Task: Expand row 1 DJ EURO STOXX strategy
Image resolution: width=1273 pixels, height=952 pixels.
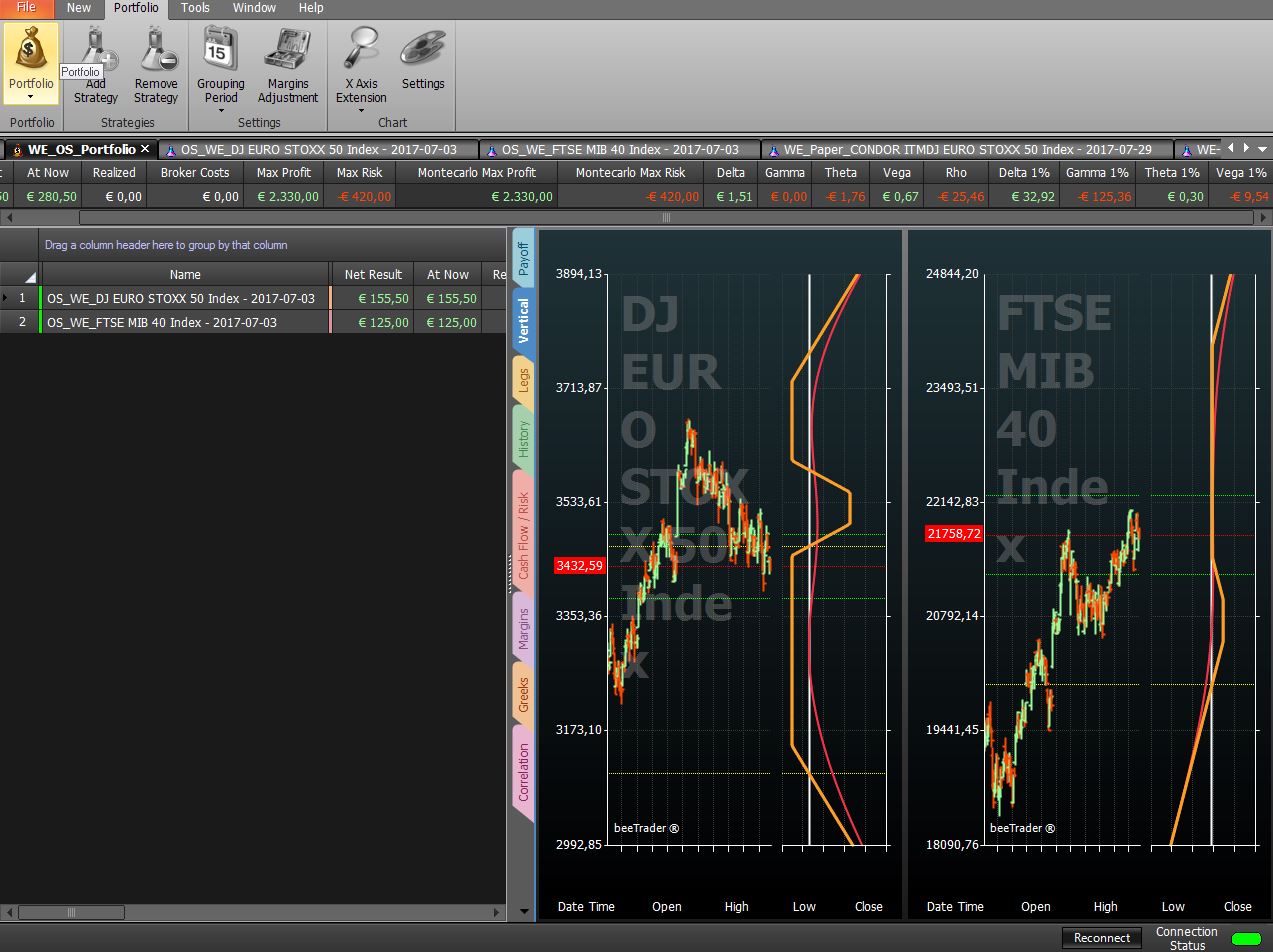Action: (x=7, y=298)
